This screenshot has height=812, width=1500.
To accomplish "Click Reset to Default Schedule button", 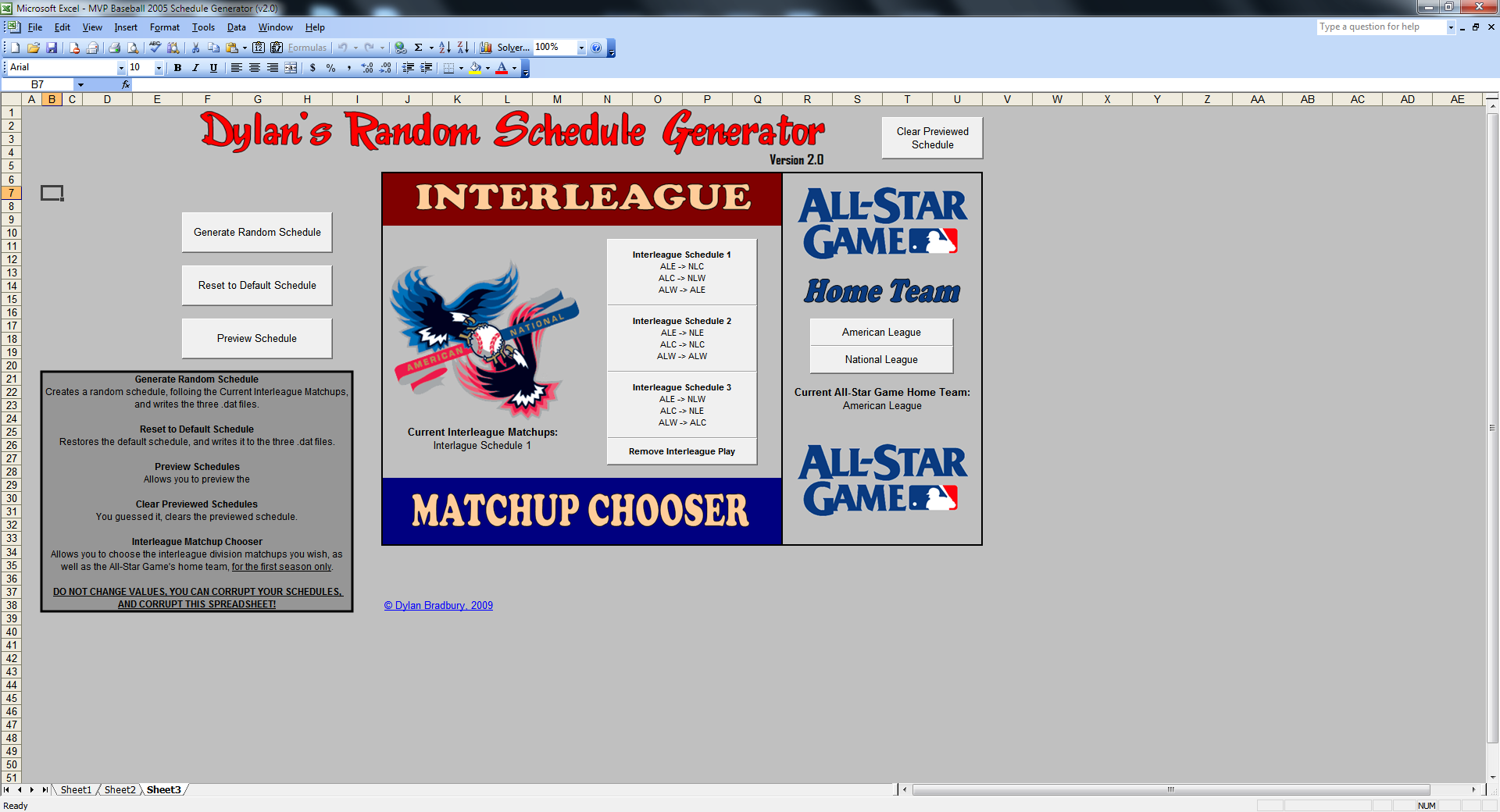I will (257, 285).
